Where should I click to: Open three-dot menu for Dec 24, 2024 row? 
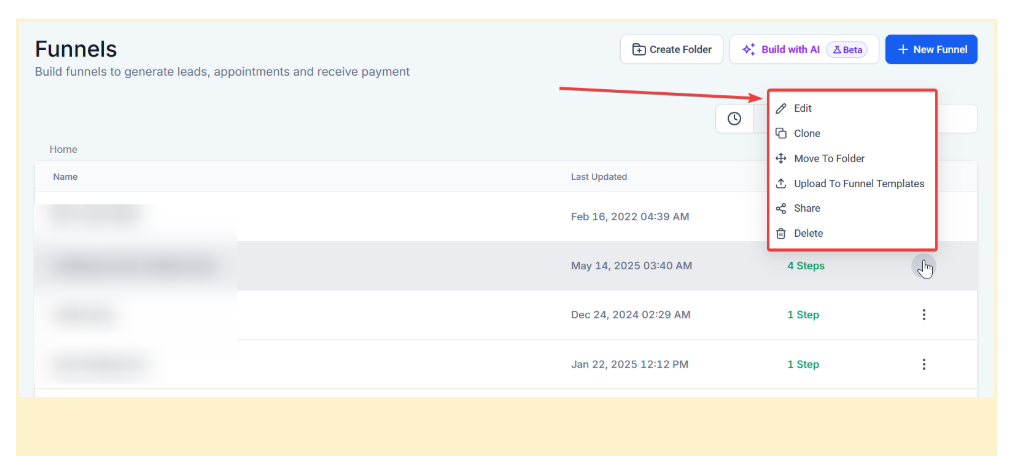pos(923,315)
